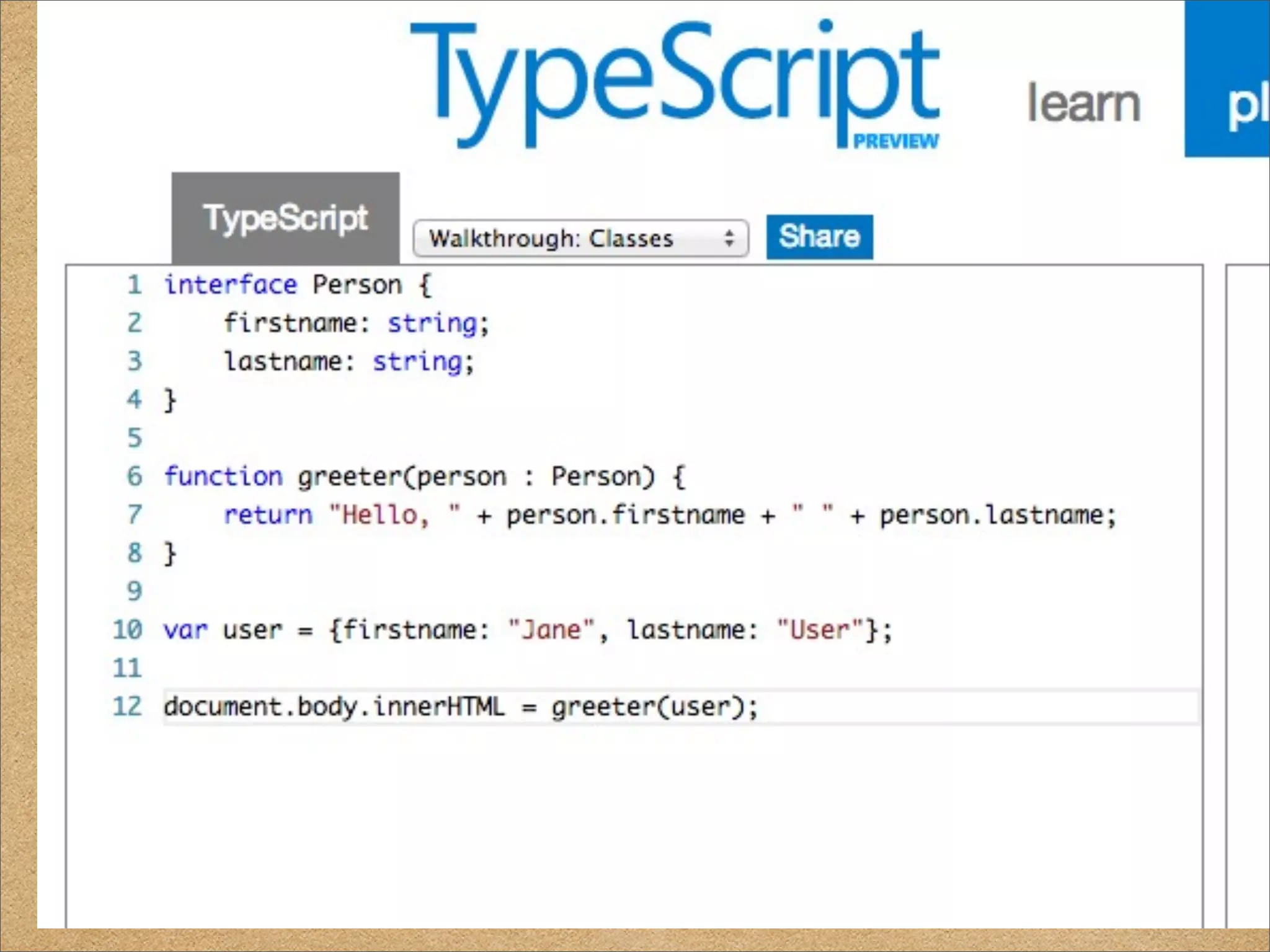1270x952 pixels.
Task: Click line number 6 in gutter
Action: tap(135, 477)
